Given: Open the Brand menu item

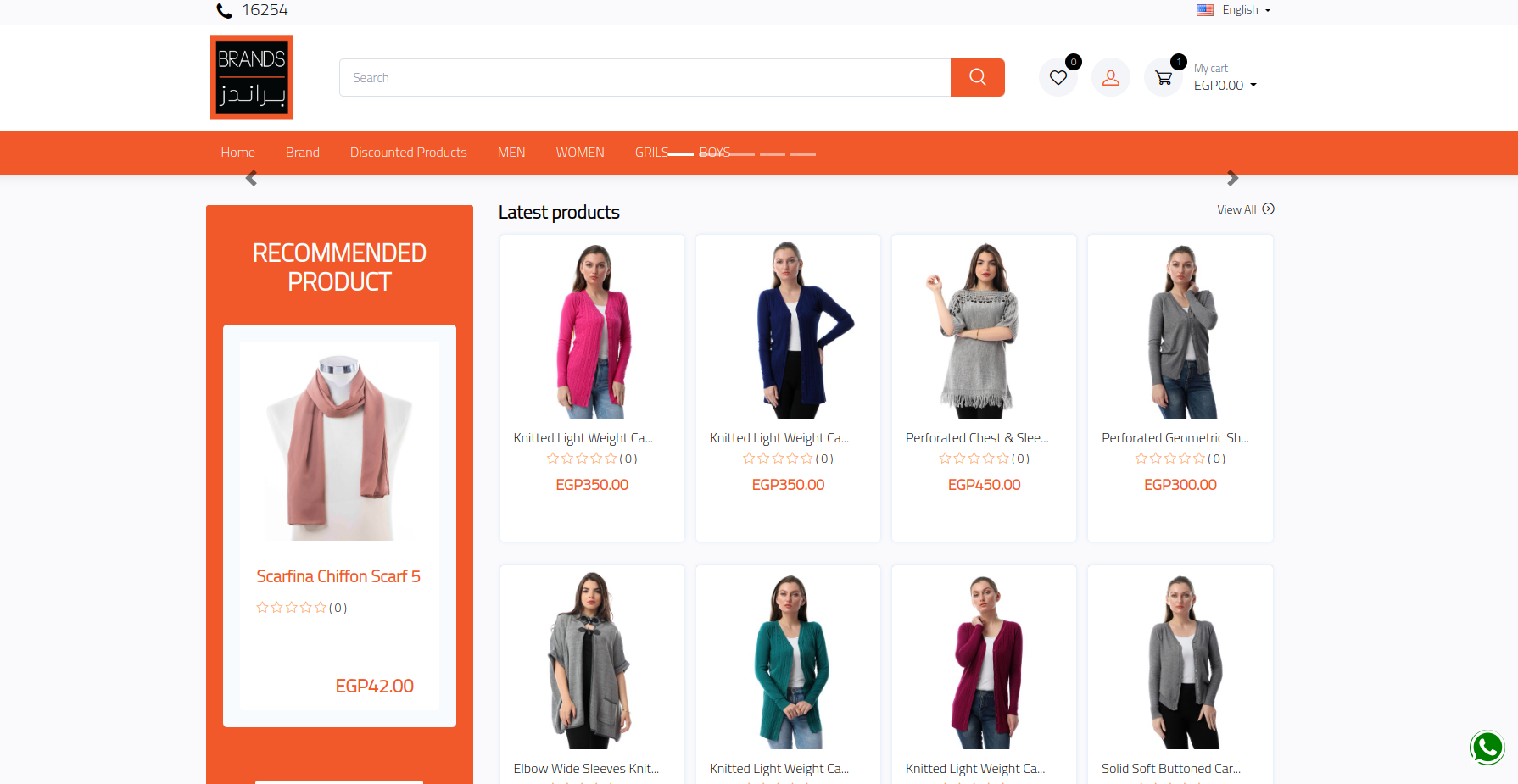Looking at the screenshot, I should point(302,153).
